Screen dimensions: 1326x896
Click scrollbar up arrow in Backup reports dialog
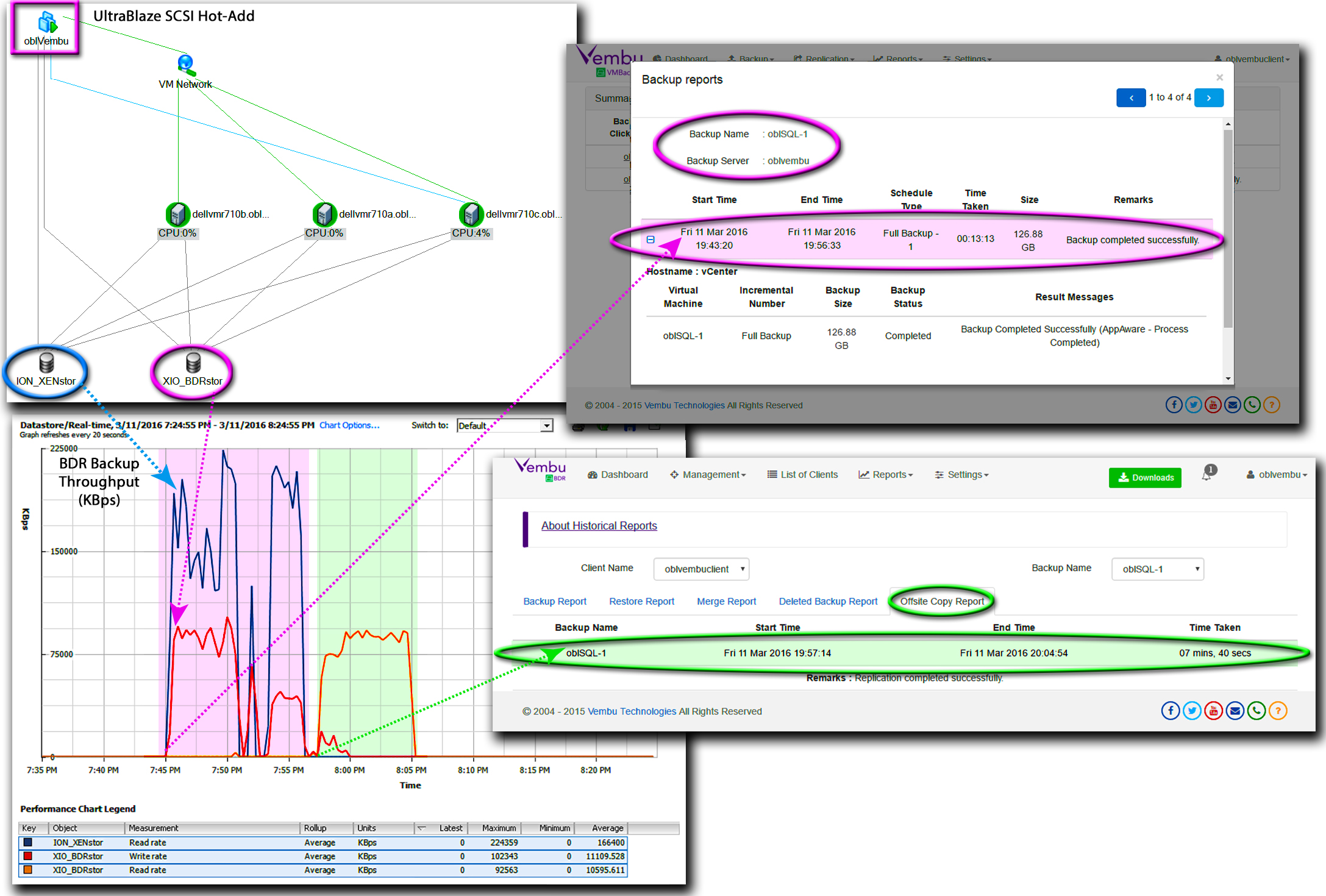1228,124
